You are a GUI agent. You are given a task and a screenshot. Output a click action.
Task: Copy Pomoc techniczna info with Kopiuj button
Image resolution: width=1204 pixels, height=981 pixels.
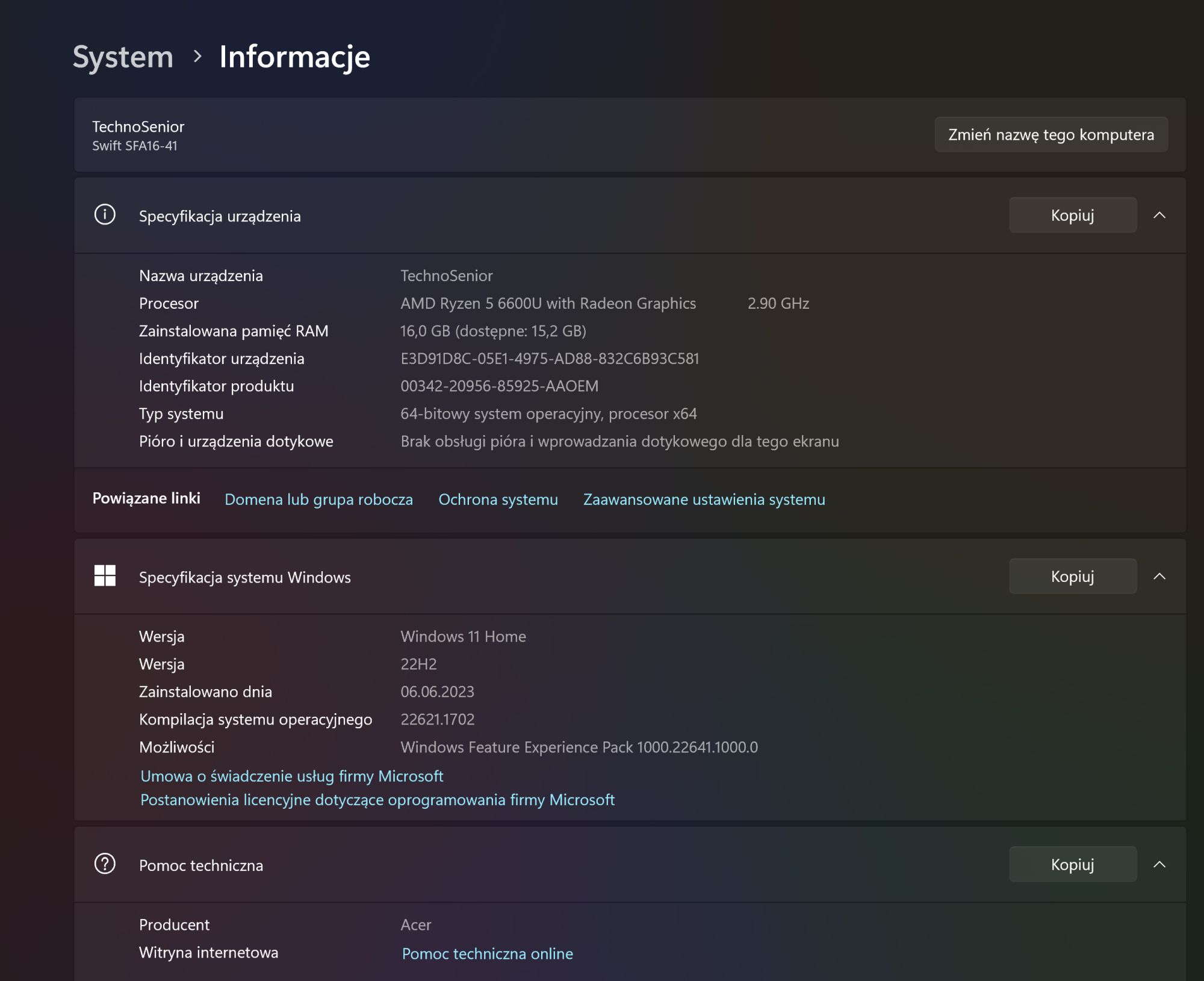(x=1073, y=864)
